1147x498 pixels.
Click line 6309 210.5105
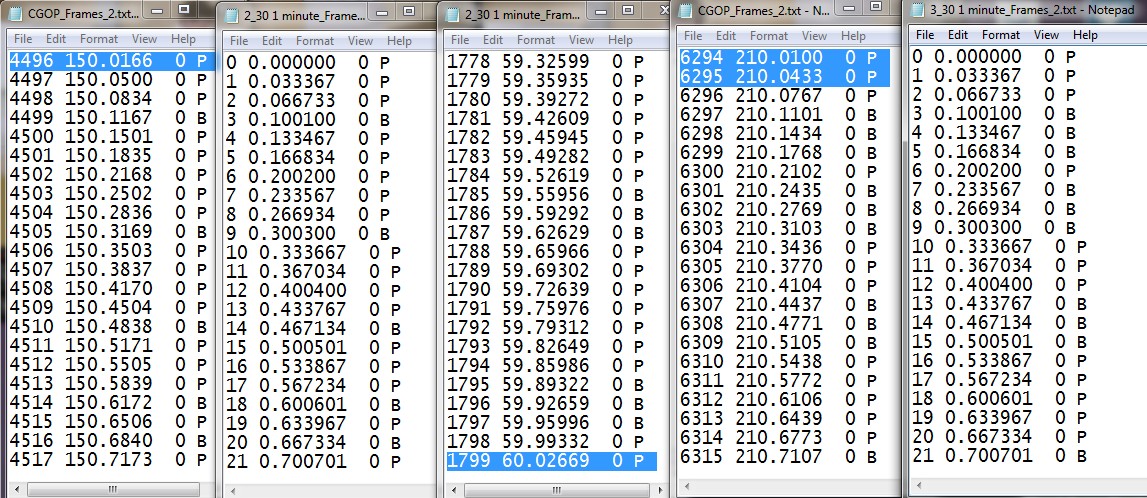tap(779, 343)
